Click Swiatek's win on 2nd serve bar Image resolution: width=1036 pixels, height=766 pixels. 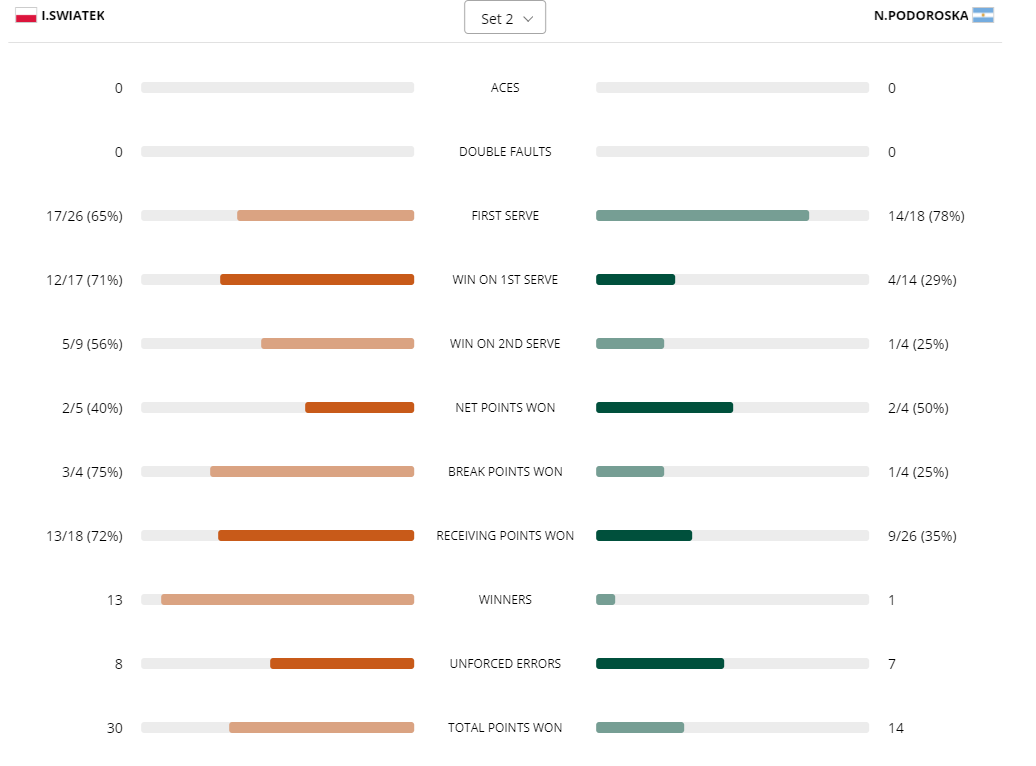pyautogui.click(x=337, y=344)
